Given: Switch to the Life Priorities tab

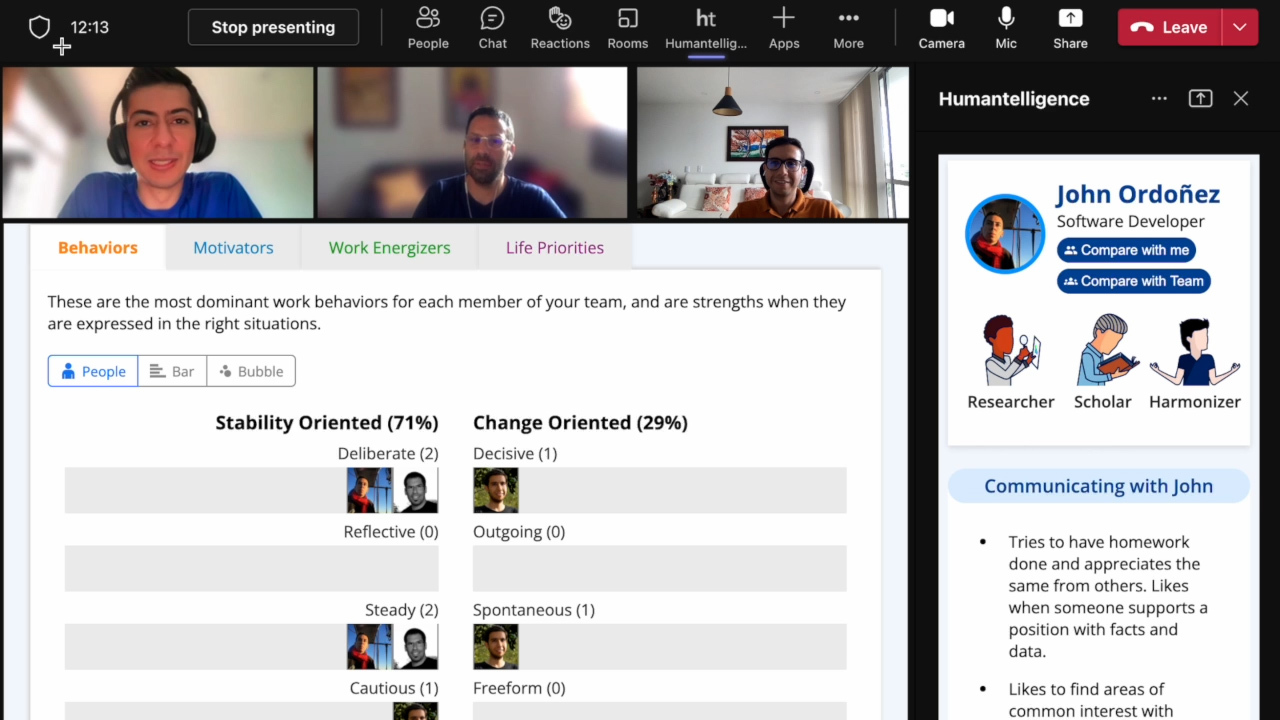Looking at the screenshot, I should [555, 247].
